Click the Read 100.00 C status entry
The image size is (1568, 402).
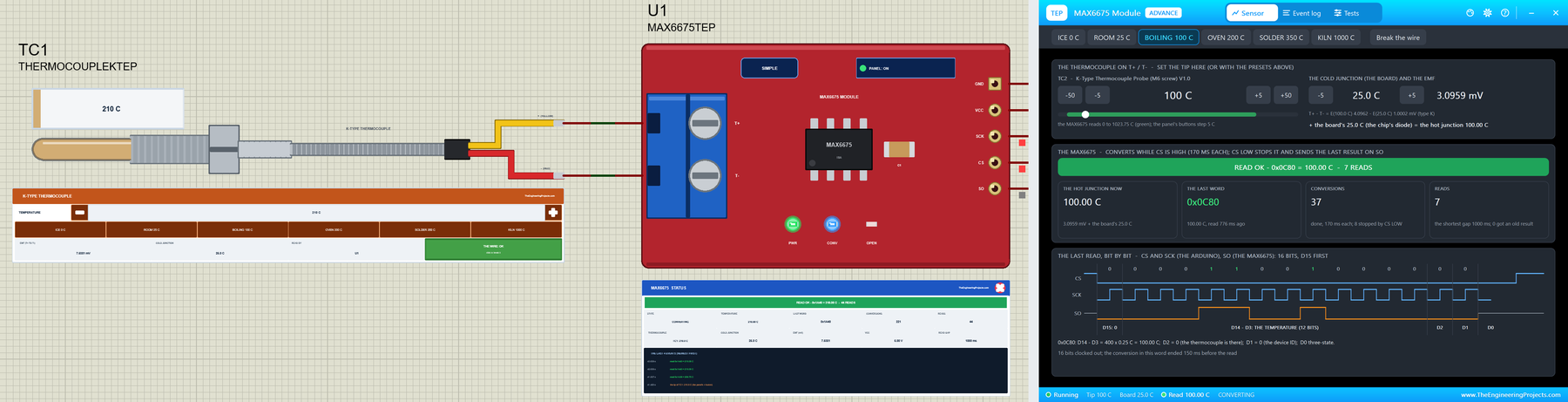[1185, 395]
